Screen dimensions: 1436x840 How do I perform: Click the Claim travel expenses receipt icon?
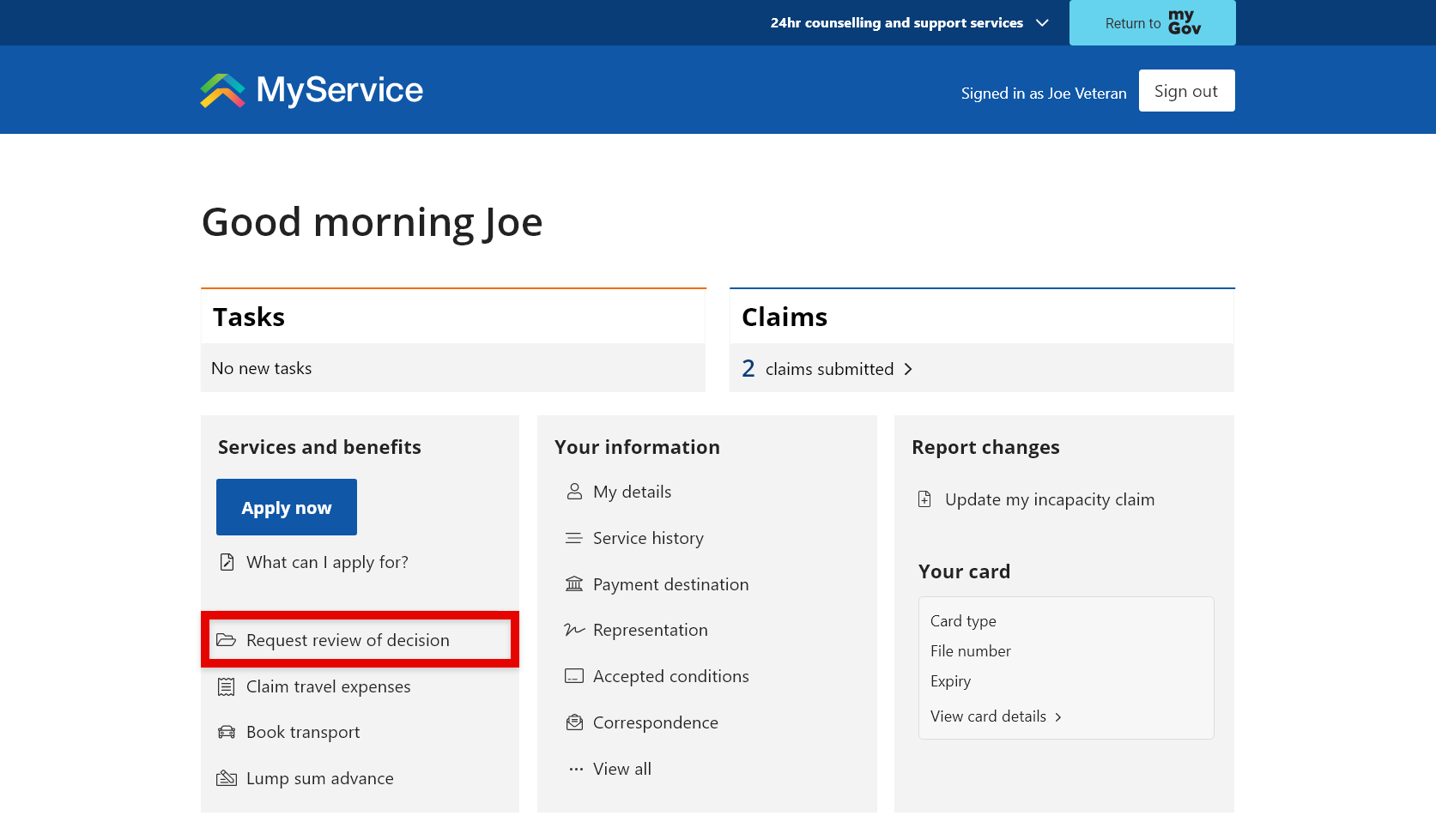[x=226, y=686]
